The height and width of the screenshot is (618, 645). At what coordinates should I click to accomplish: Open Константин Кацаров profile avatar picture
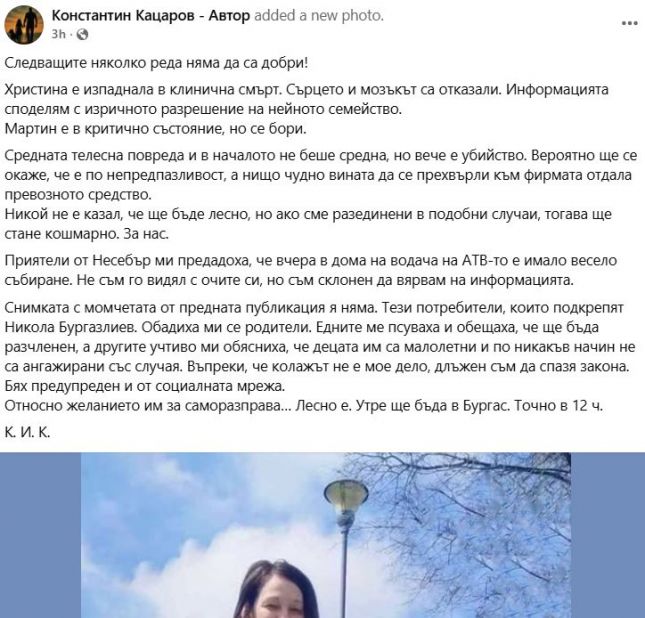pos(24,25)
